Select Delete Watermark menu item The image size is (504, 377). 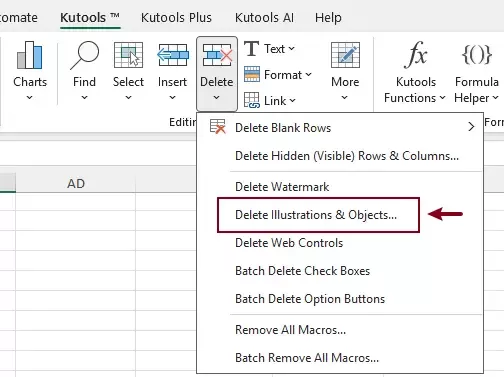point(340,187)
